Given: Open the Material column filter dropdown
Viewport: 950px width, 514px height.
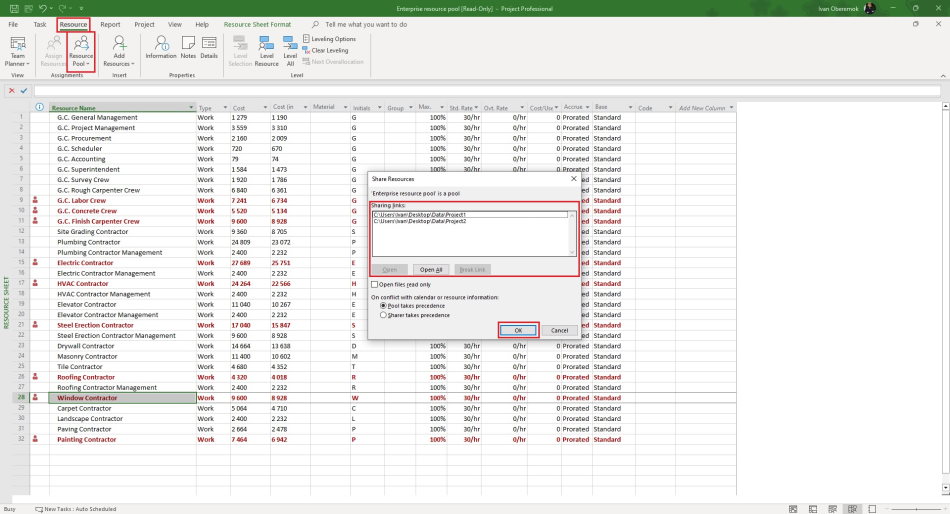Looking at the screenshot, I should tap(345, 107).
